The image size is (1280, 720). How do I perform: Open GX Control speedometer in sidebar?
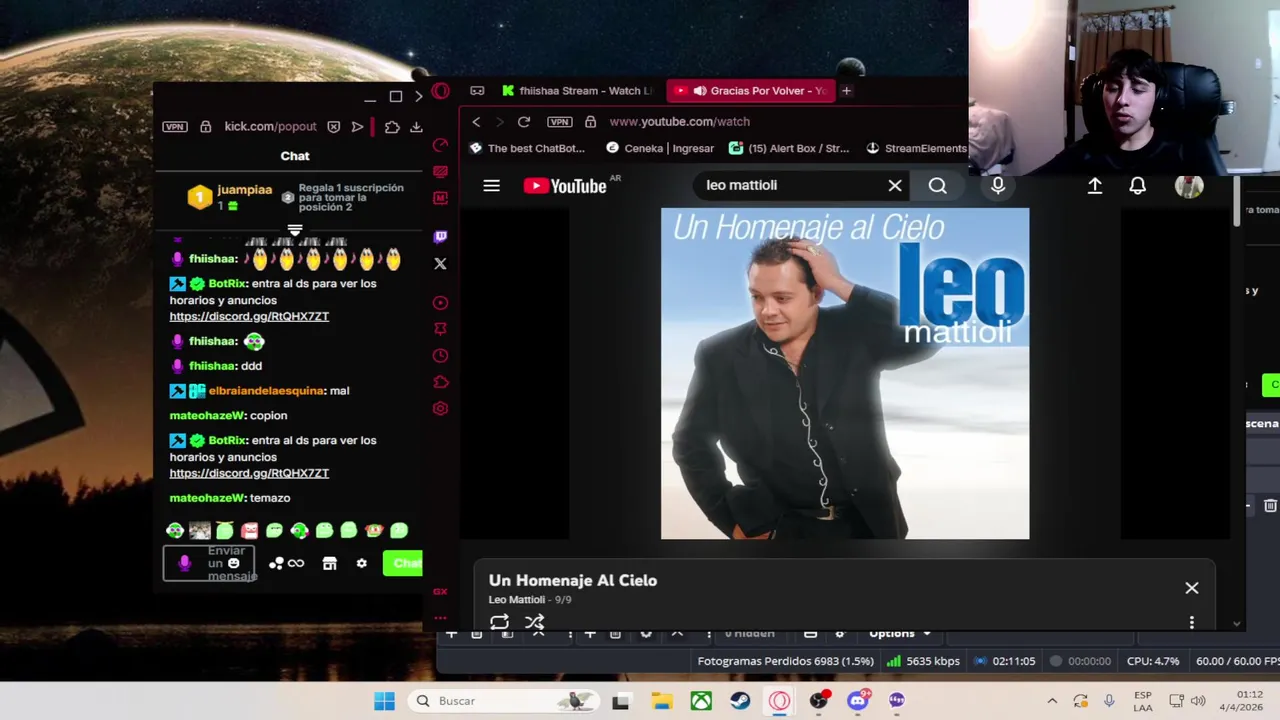[440, 145]
